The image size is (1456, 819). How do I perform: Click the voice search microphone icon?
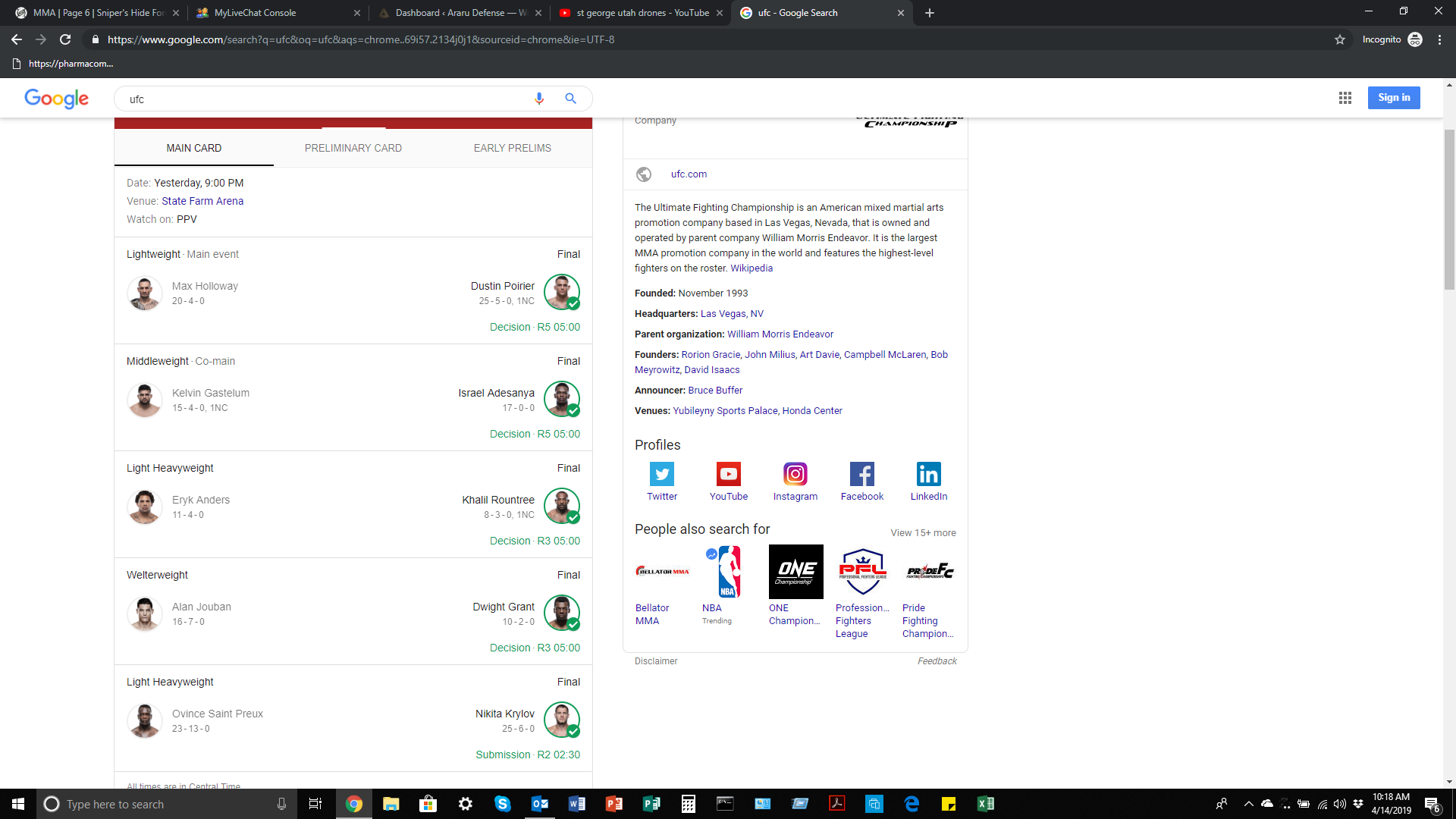(x=539, y=99)
